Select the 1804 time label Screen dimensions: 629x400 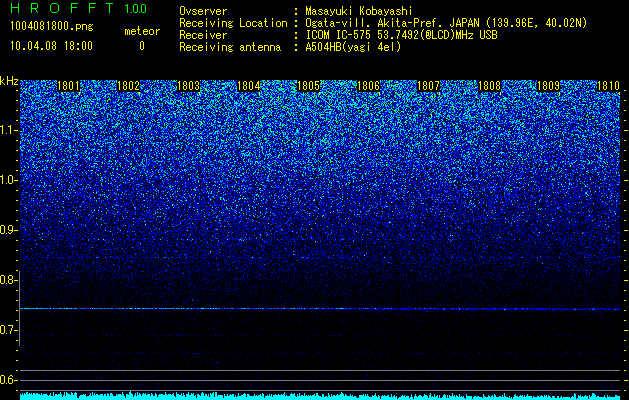pos(249,86)
